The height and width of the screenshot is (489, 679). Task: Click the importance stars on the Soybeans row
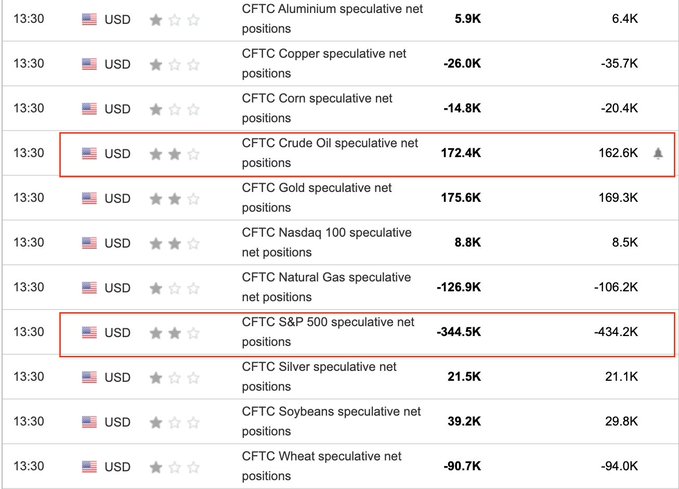click(x=174, y=422)
